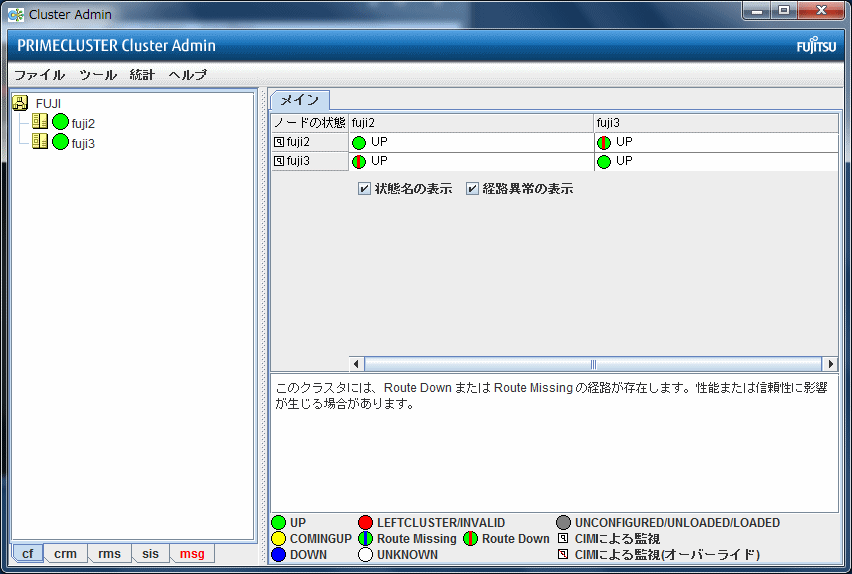Click the red LEFTCLUSTER/INVALID legend icon
The width and height of the screenshot is (852, 574).
[366, 522]
